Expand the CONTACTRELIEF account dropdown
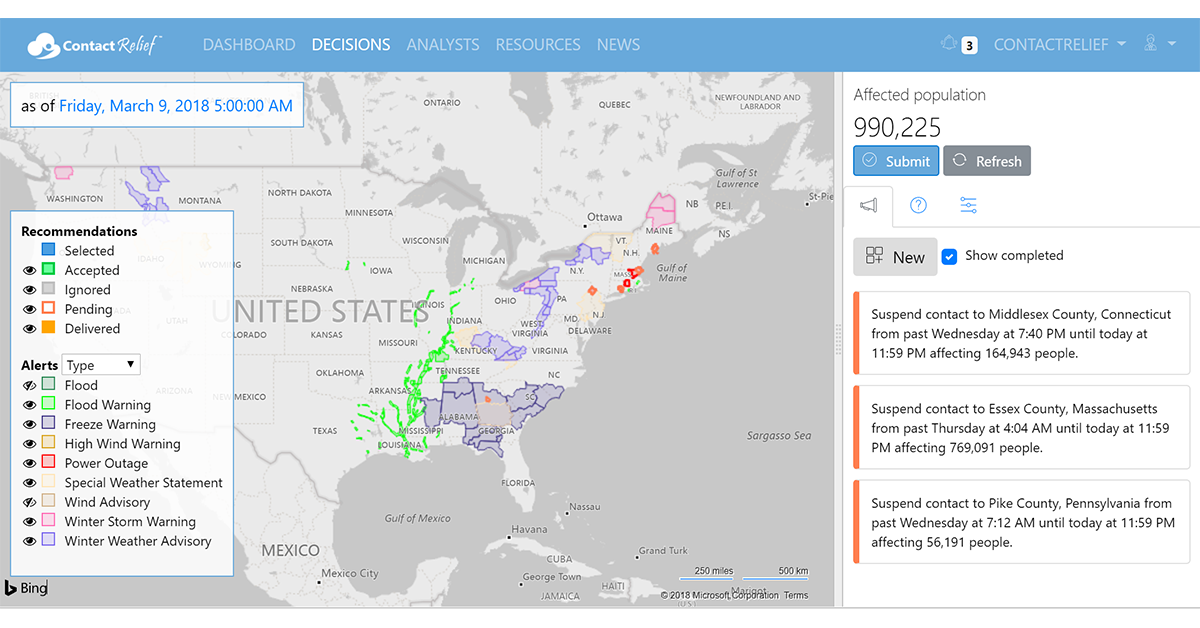The width and height of the screenshot is (1200, 628). pos(1059,45)
